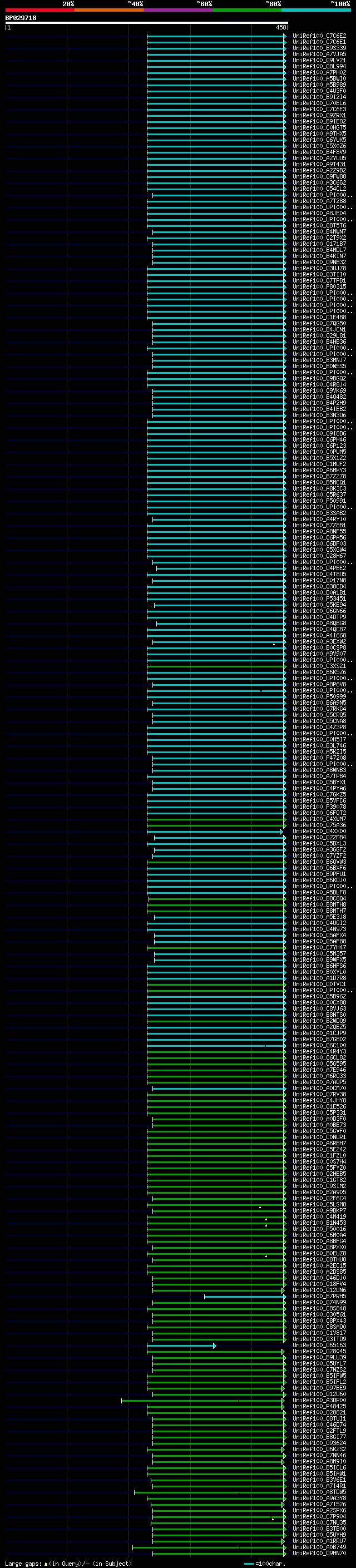Select hit label UniRef100_P39078
Screen dimensions: 356x1568
pos(319,807)
